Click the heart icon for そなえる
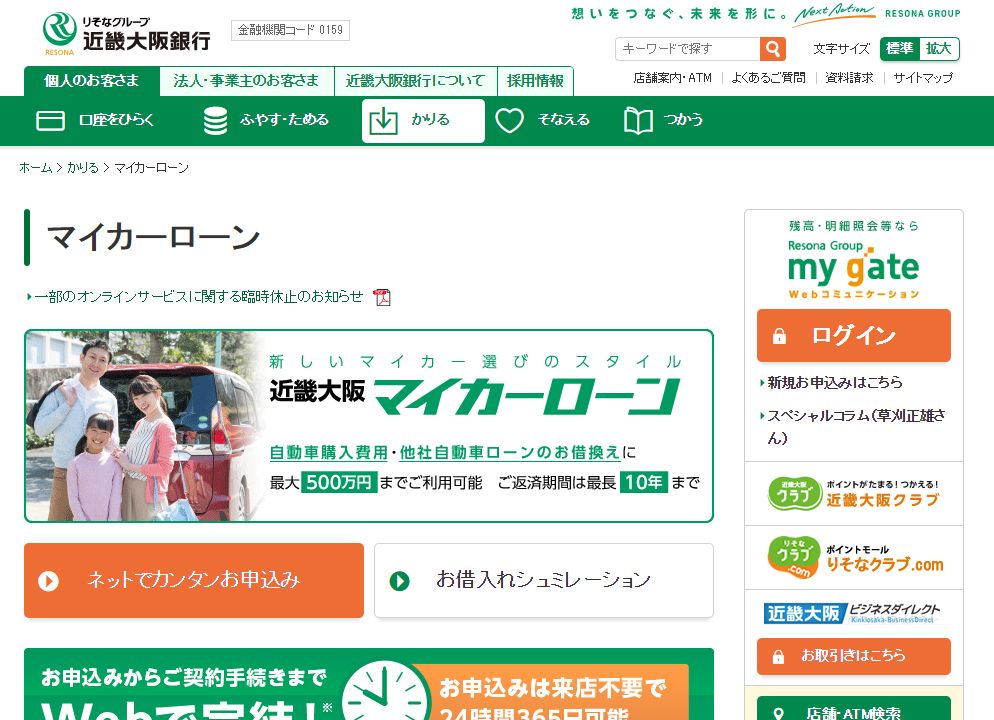Image resolution: width=994 pixels, height=720 pixels. 509,120
